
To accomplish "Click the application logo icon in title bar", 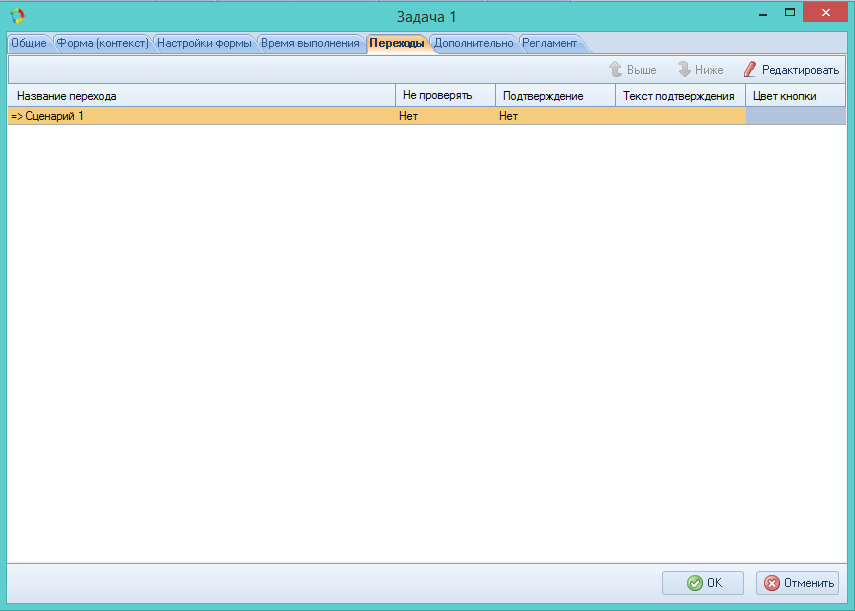I will coord(17,16).
